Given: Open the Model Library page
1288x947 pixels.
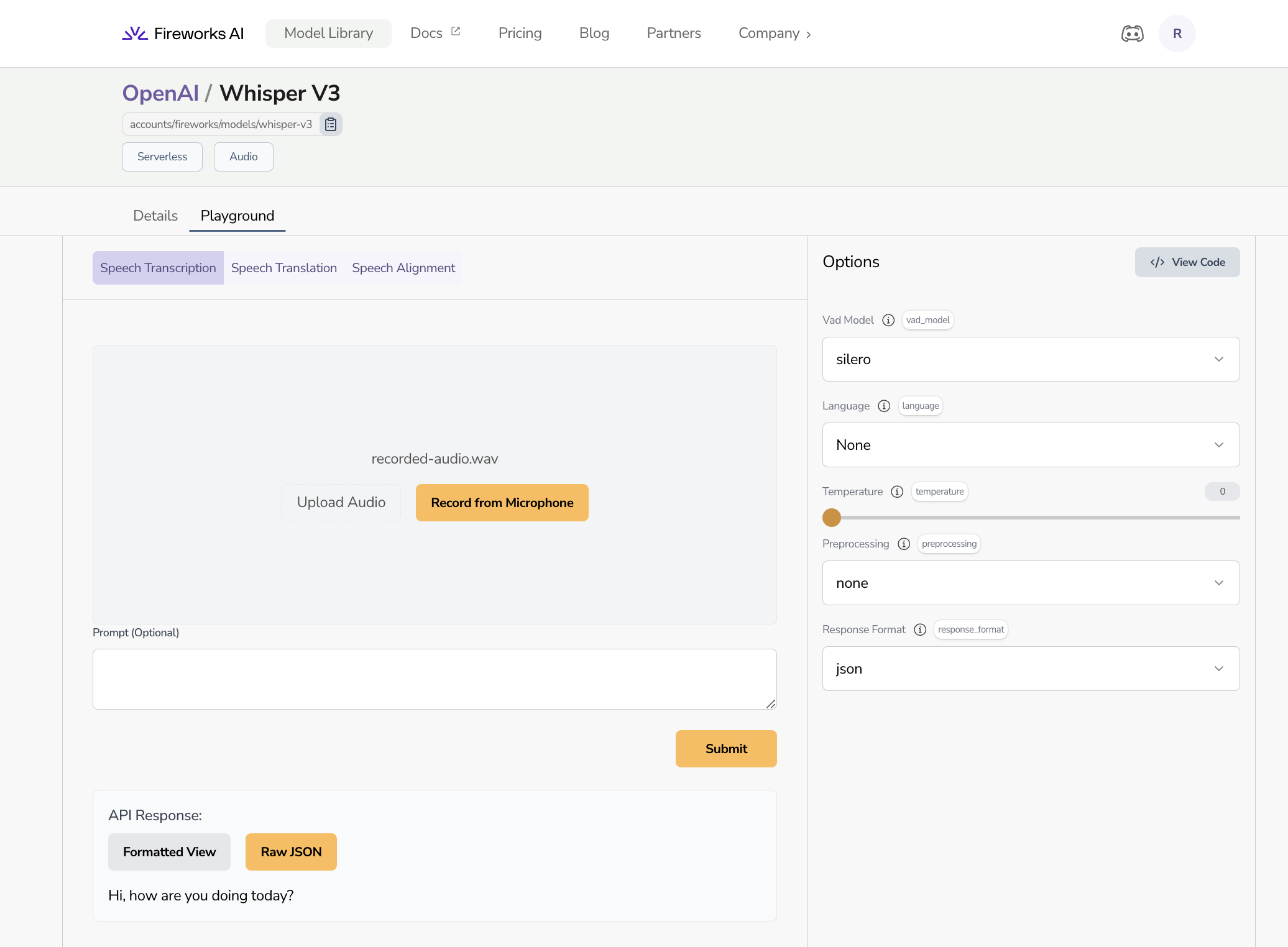Looking at the screenshot, I should tap(328, 34).
